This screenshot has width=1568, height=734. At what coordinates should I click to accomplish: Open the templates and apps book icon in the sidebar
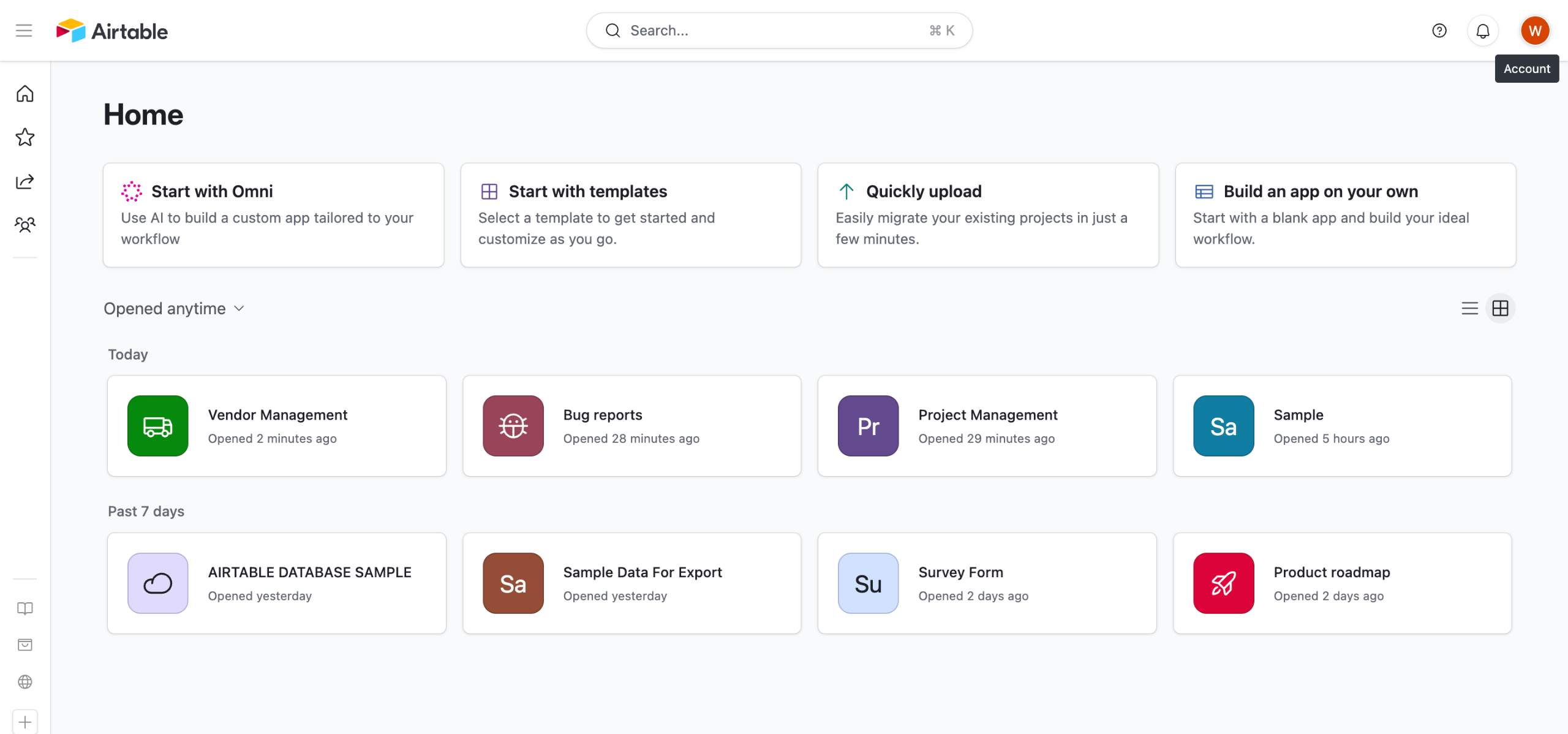pyautogui.click(x=24, y=608)
